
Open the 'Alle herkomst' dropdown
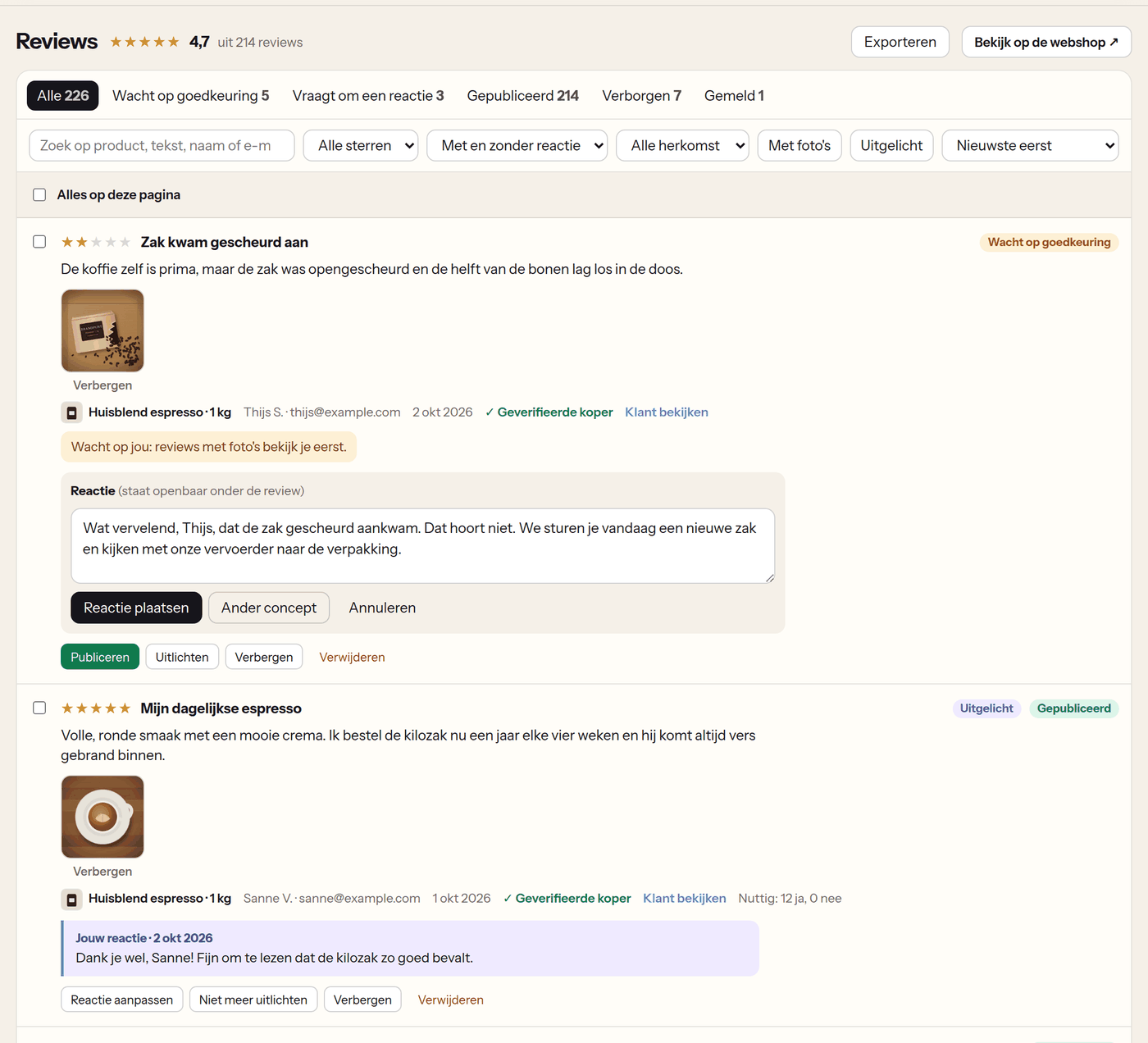682,146
